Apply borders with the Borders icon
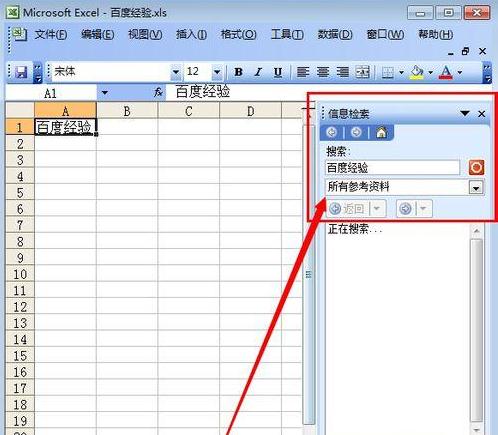498x435 pixels. [388, 72]
